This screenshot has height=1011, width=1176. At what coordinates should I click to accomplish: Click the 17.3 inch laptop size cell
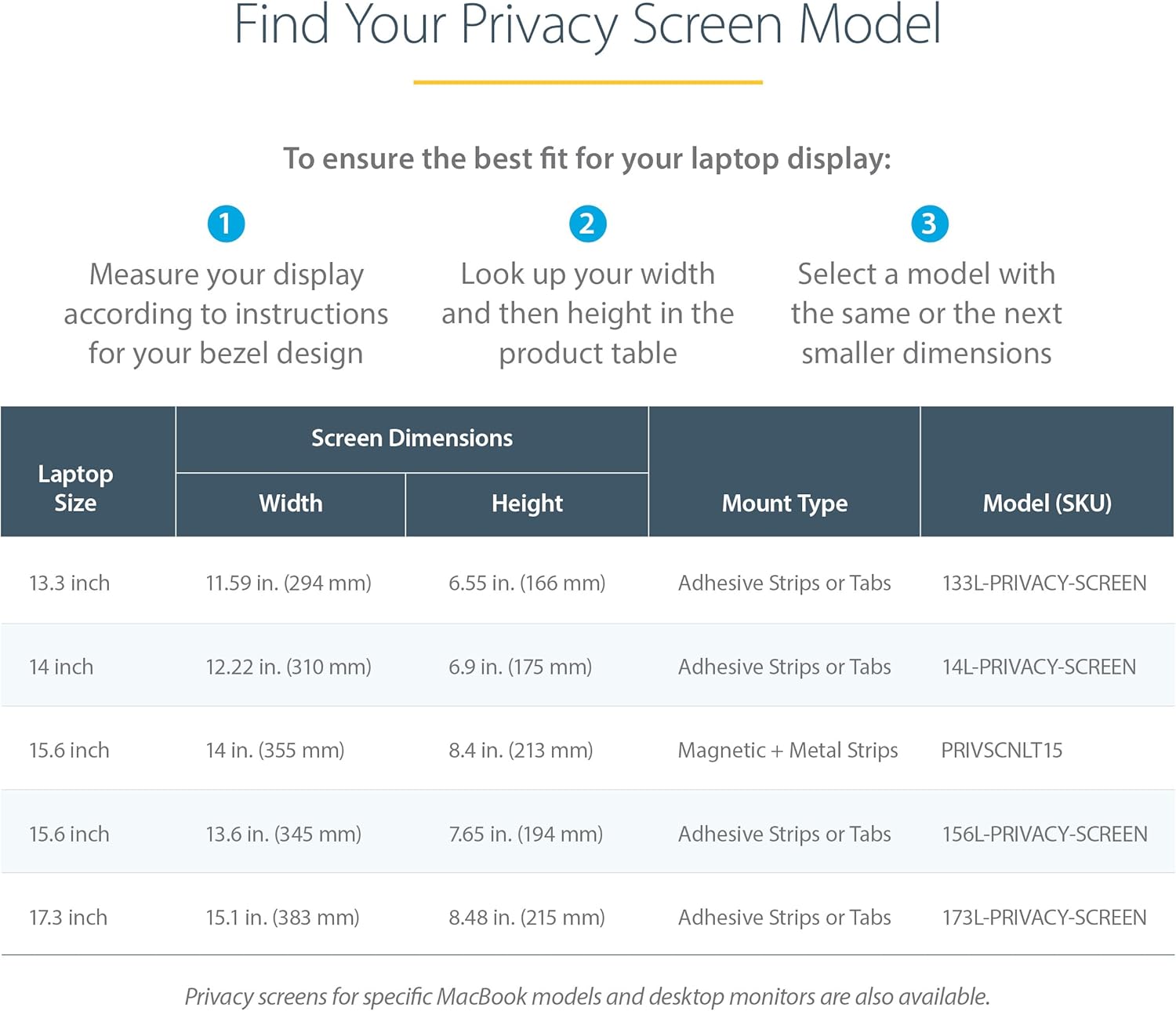pyautogui.click(x=68, y=917)
